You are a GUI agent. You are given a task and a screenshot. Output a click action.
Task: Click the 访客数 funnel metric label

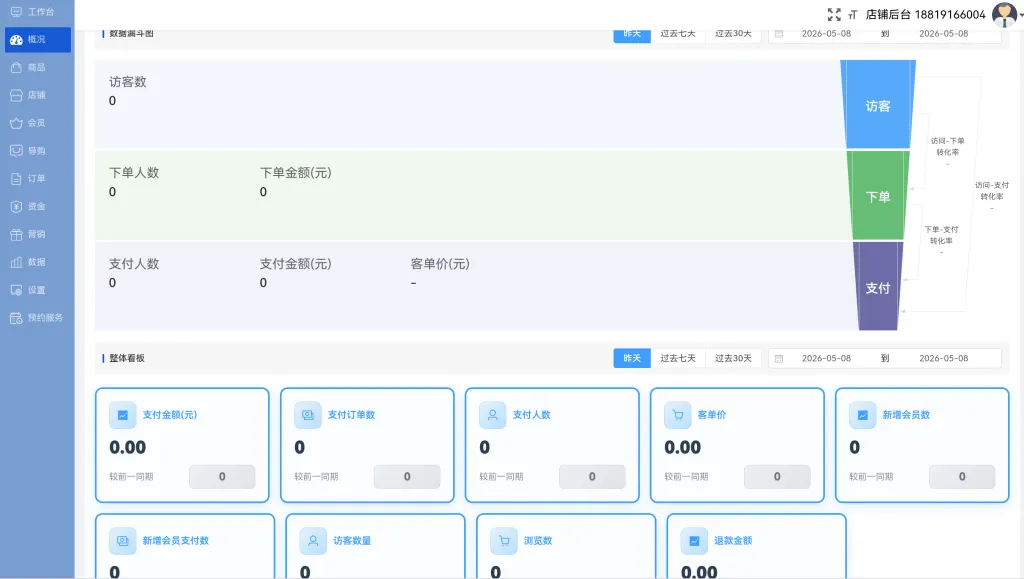(127, 82)
